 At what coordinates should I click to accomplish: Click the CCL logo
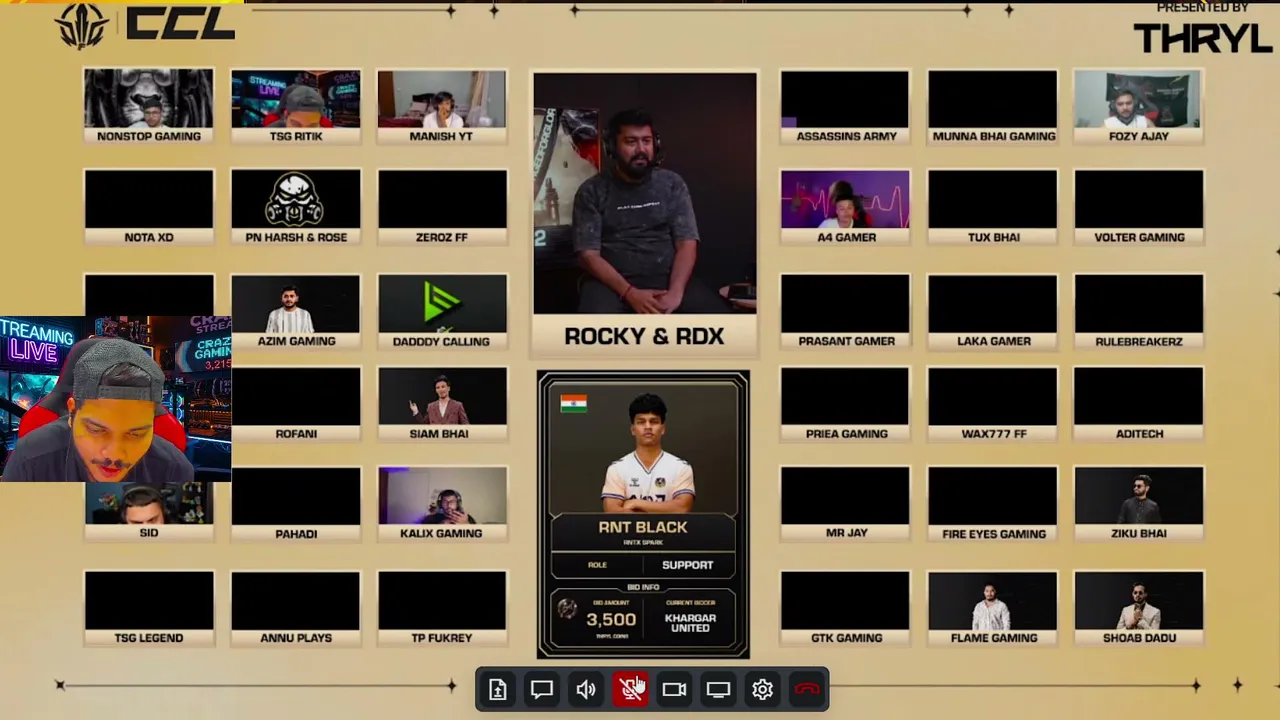[145, 24]
